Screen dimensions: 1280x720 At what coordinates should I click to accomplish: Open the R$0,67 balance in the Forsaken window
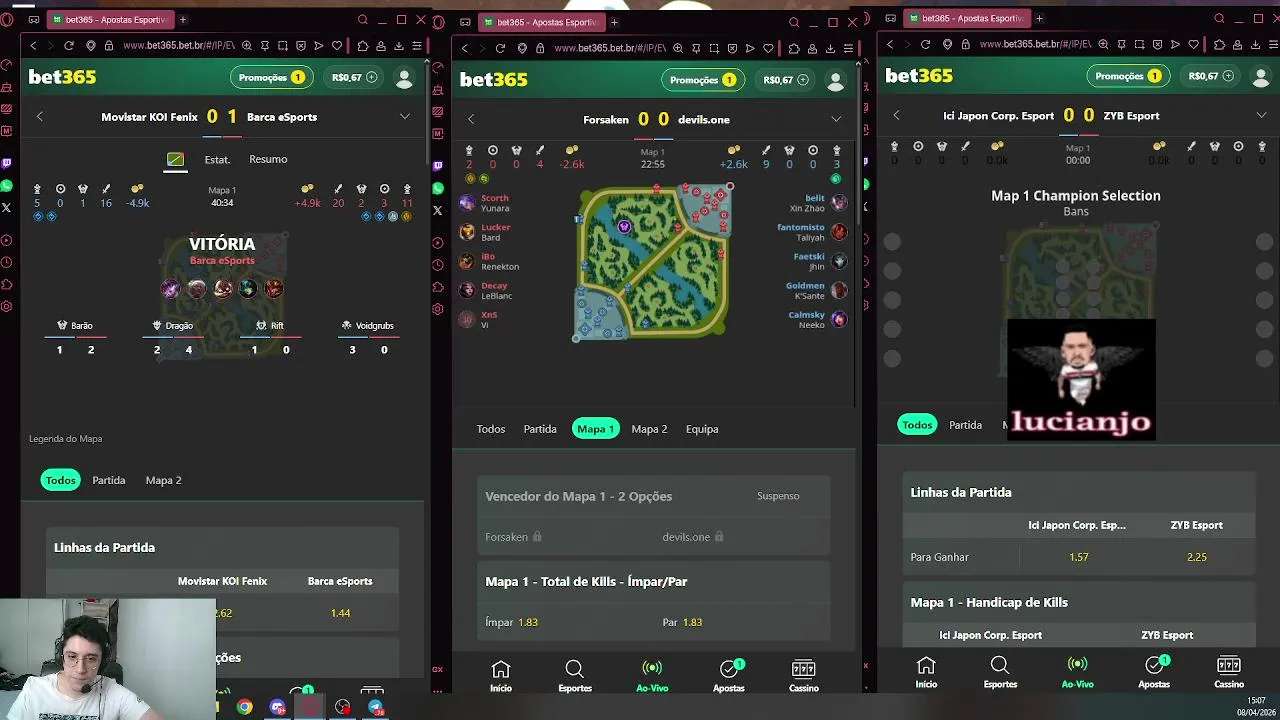[787, 80]
